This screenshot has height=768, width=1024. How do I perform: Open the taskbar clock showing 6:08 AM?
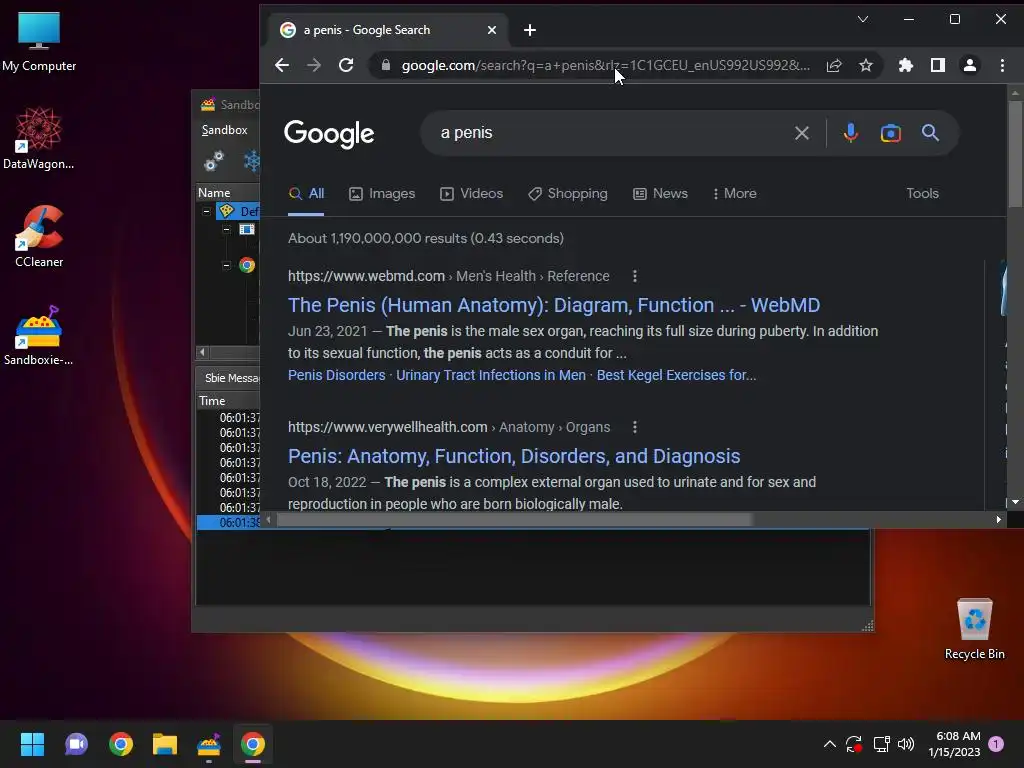click(954, 744)
